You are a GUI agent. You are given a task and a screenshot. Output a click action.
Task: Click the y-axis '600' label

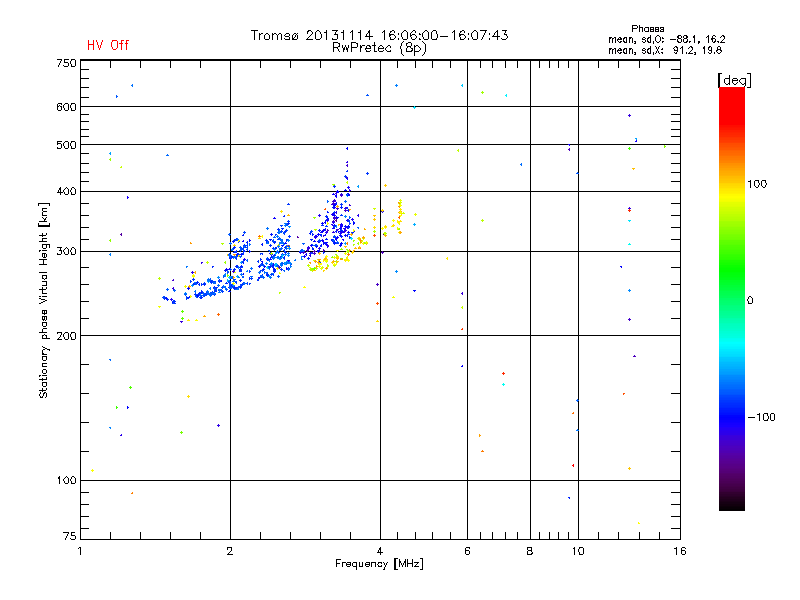point(66,107)
